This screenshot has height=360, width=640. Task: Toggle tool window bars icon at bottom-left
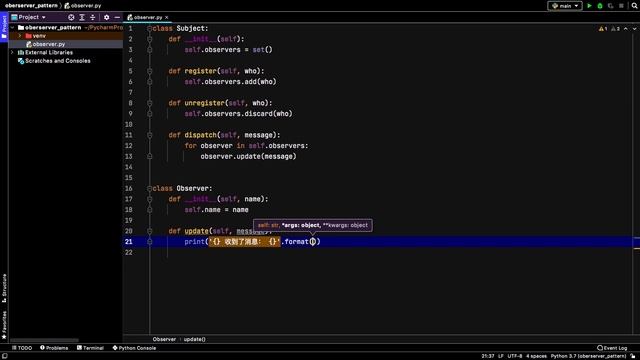pyautogui.click(x=4, y=356)
